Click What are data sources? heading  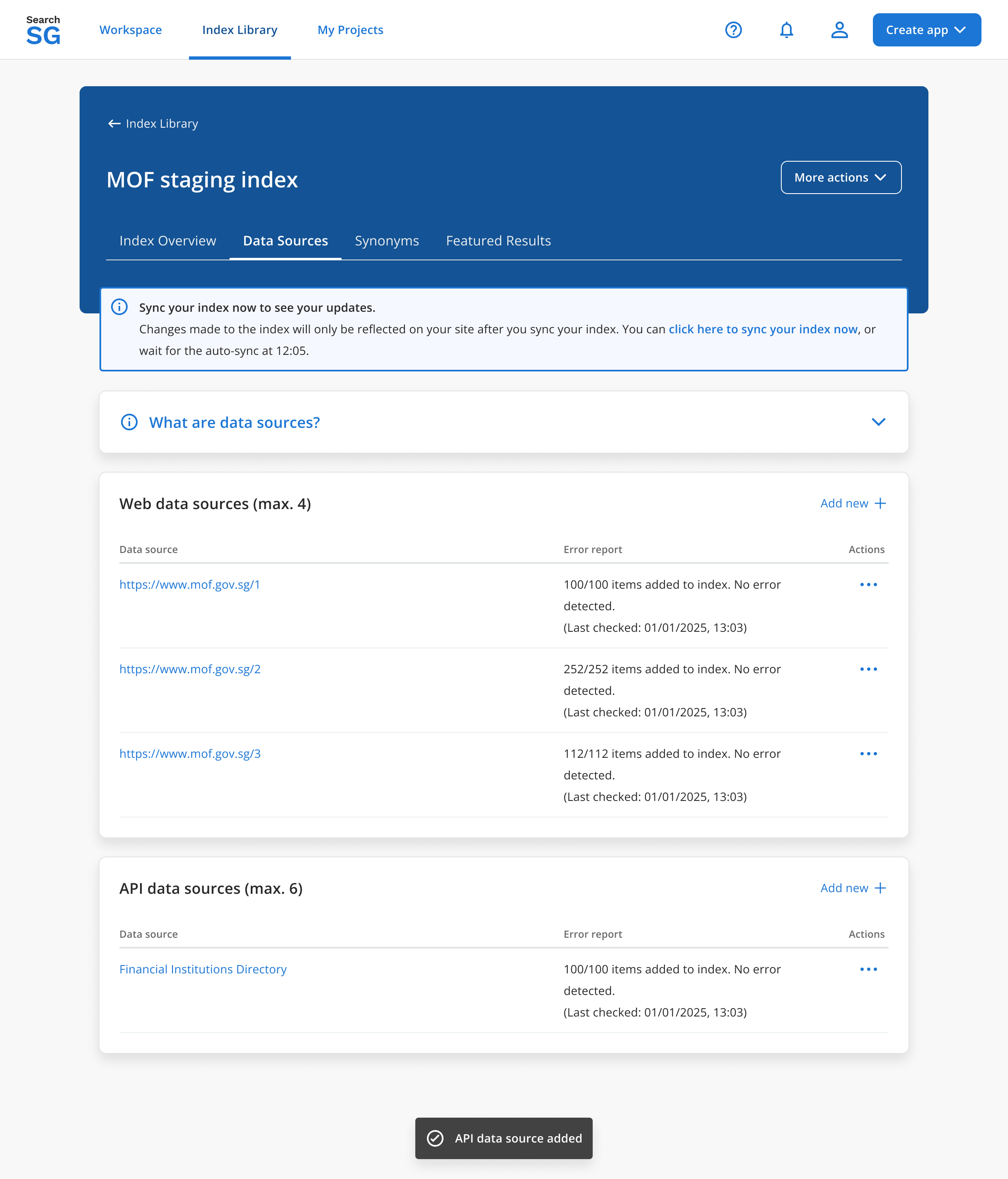pyautogui.click(x=234, y=422)
